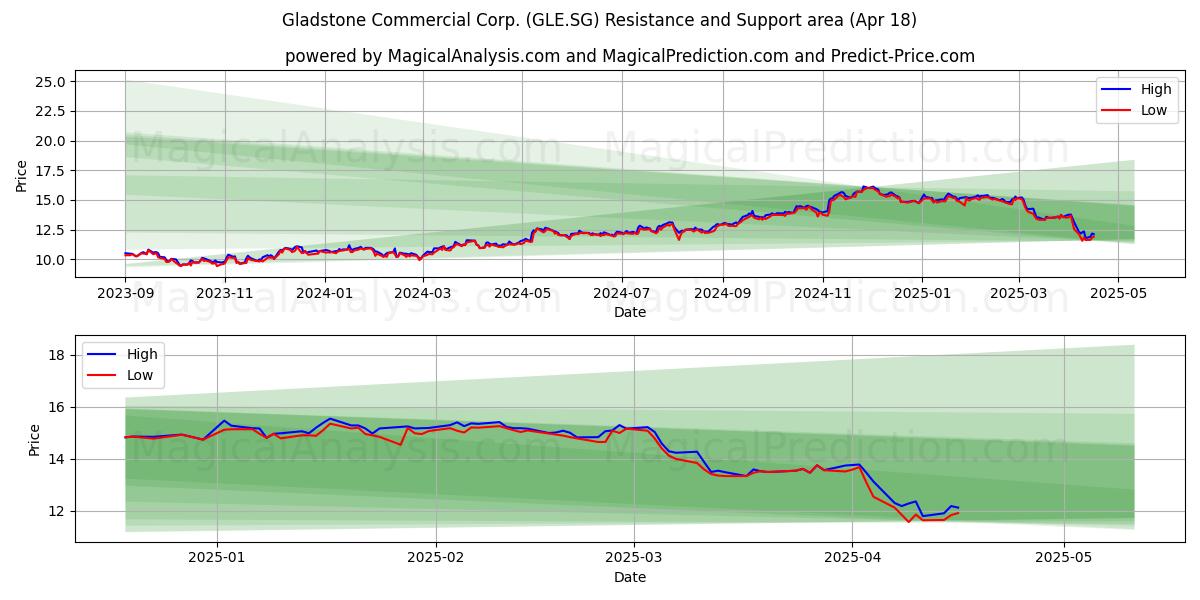
Task: Click the 18 tick on bottom chart
Action: pyautogui.click(x=57, y=355)
